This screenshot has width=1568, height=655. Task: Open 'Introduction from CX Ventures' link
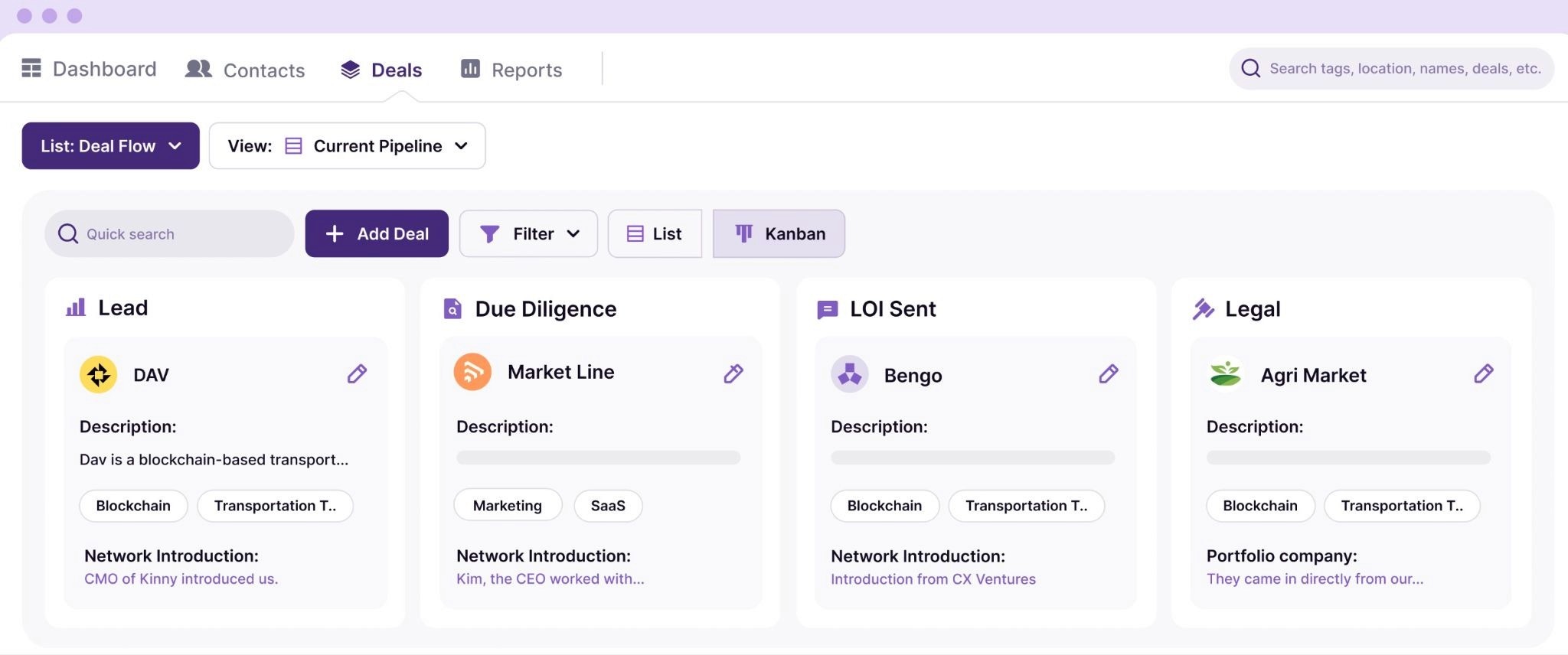click(x=933, y=579)
